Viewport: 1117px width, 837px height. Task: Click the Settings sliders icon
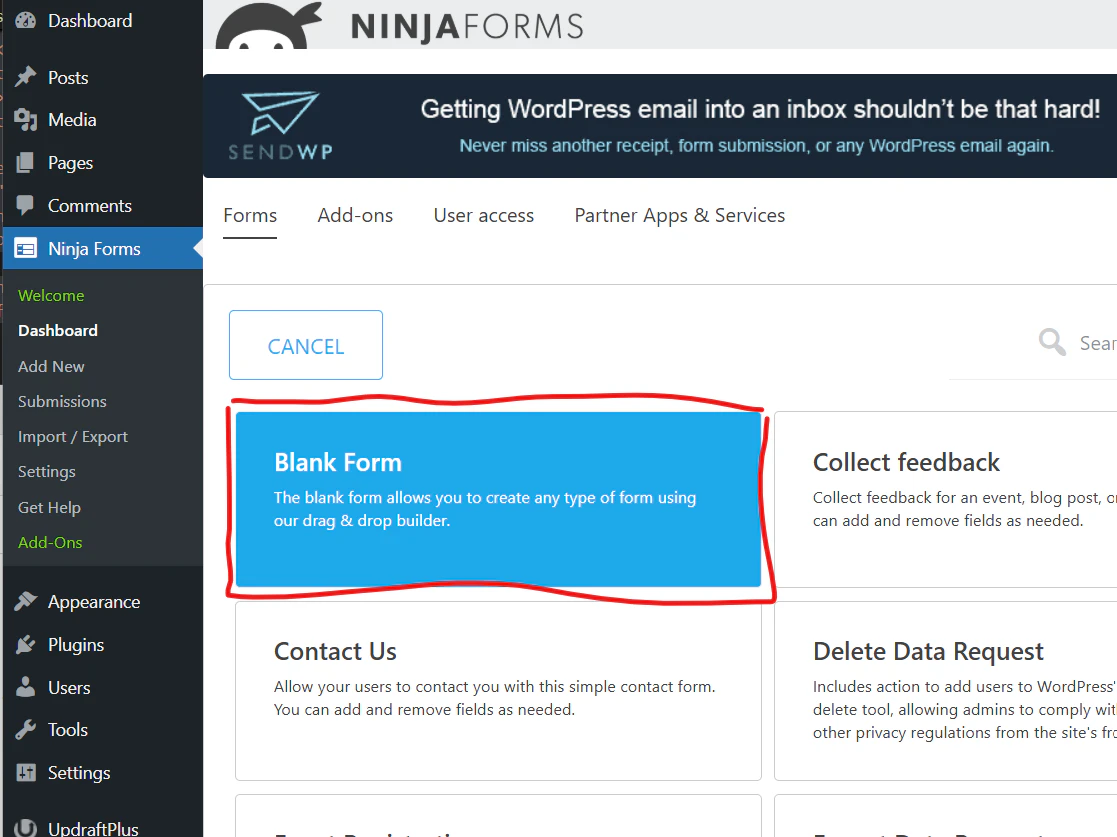[26, 772]
